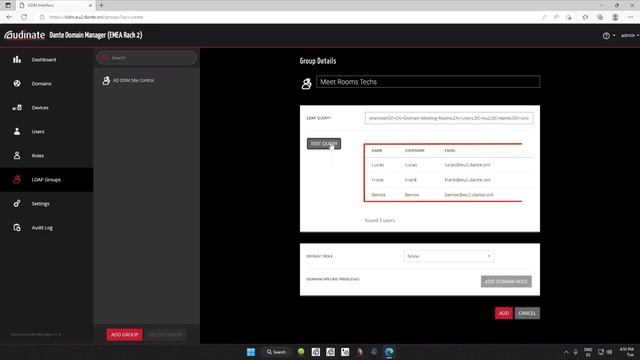Select the Frank email cell in results
Screen dimensions: 640x360
467,180
